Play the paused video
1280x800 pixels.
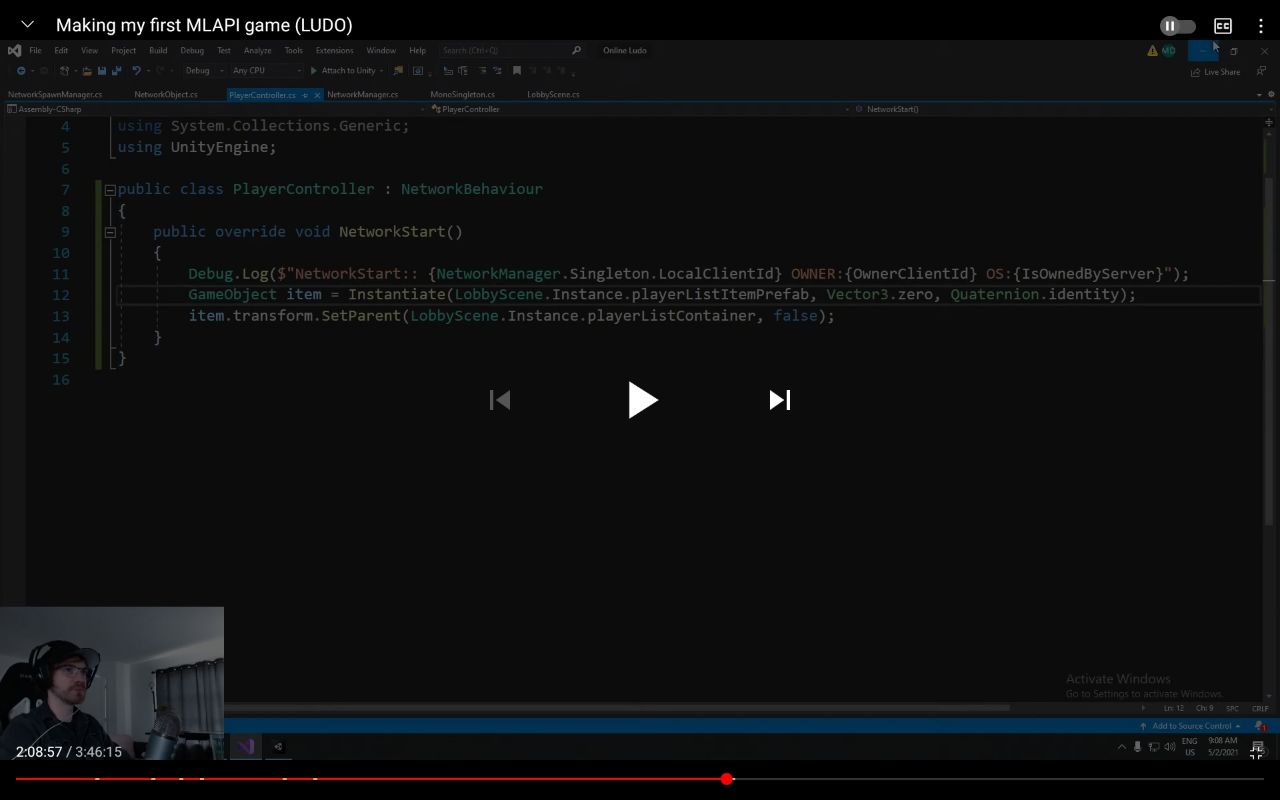tap(641, 400)
